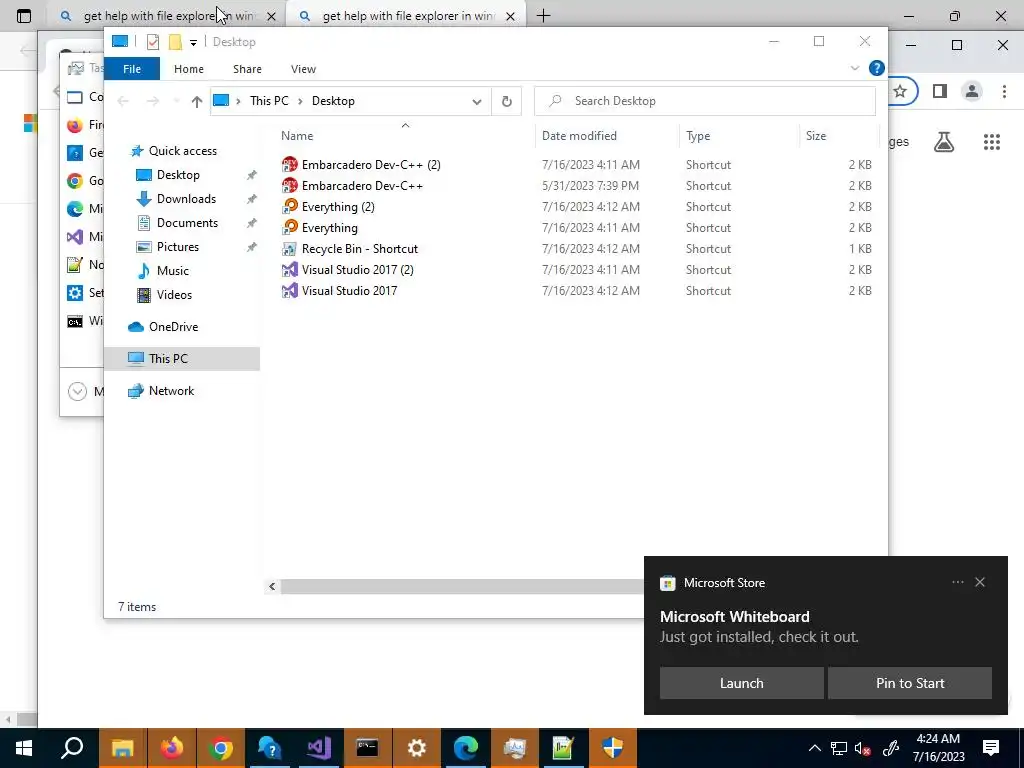Open the Share ribbon tab
Image resolution: width=1024 pixels, height=768 pixels.
click(x=247, y=69)
